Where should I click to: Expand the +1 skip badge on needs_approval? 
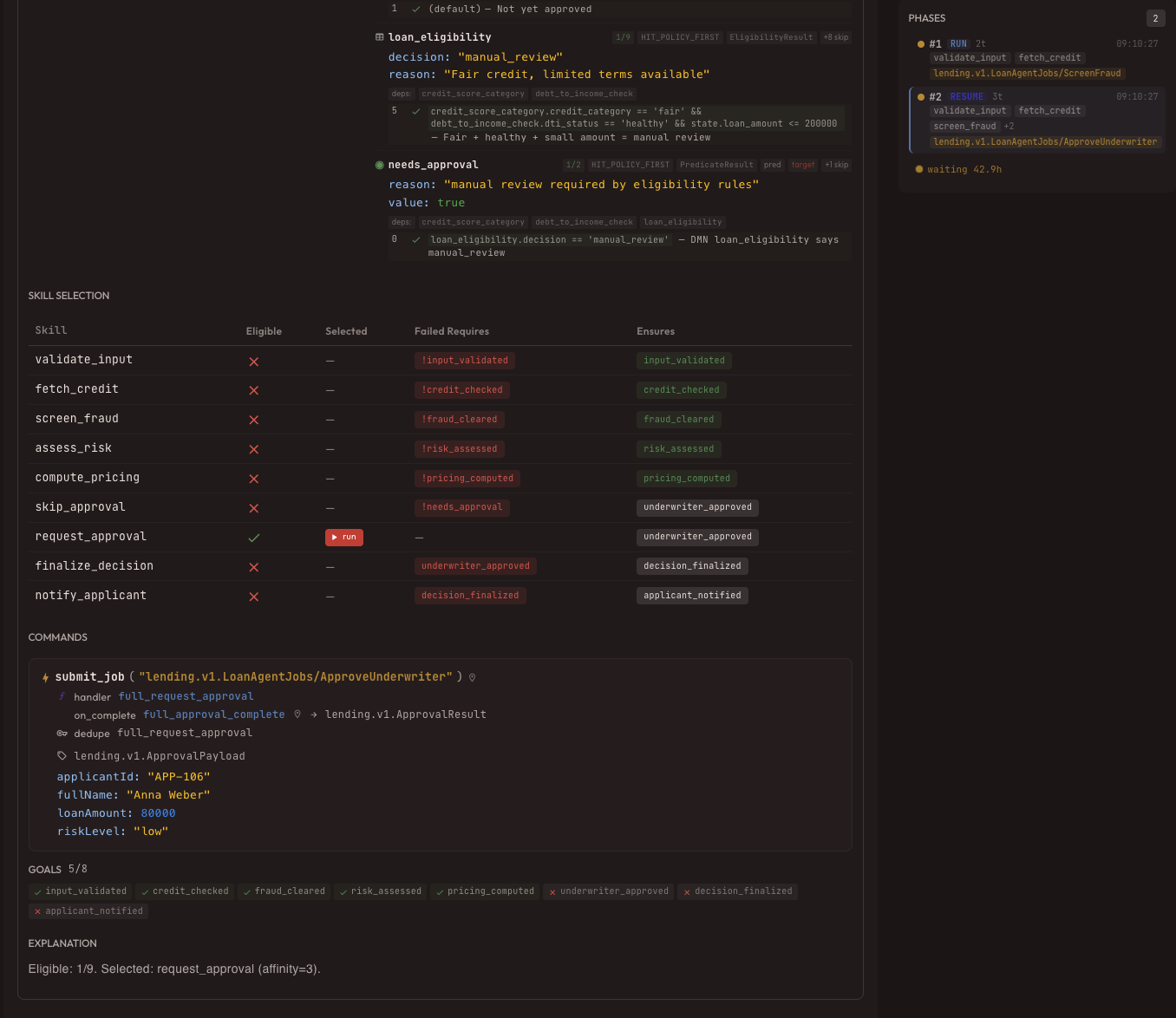click(x=836, y=164)
